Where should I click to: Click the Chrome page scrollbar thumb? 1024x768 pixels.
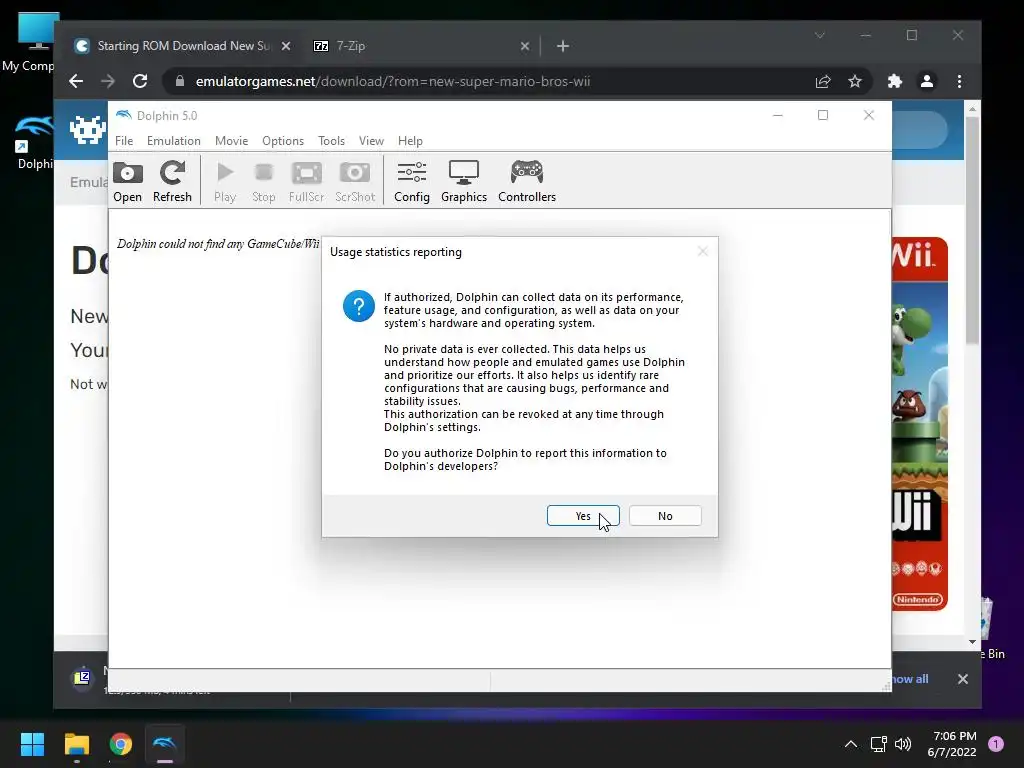972,230
